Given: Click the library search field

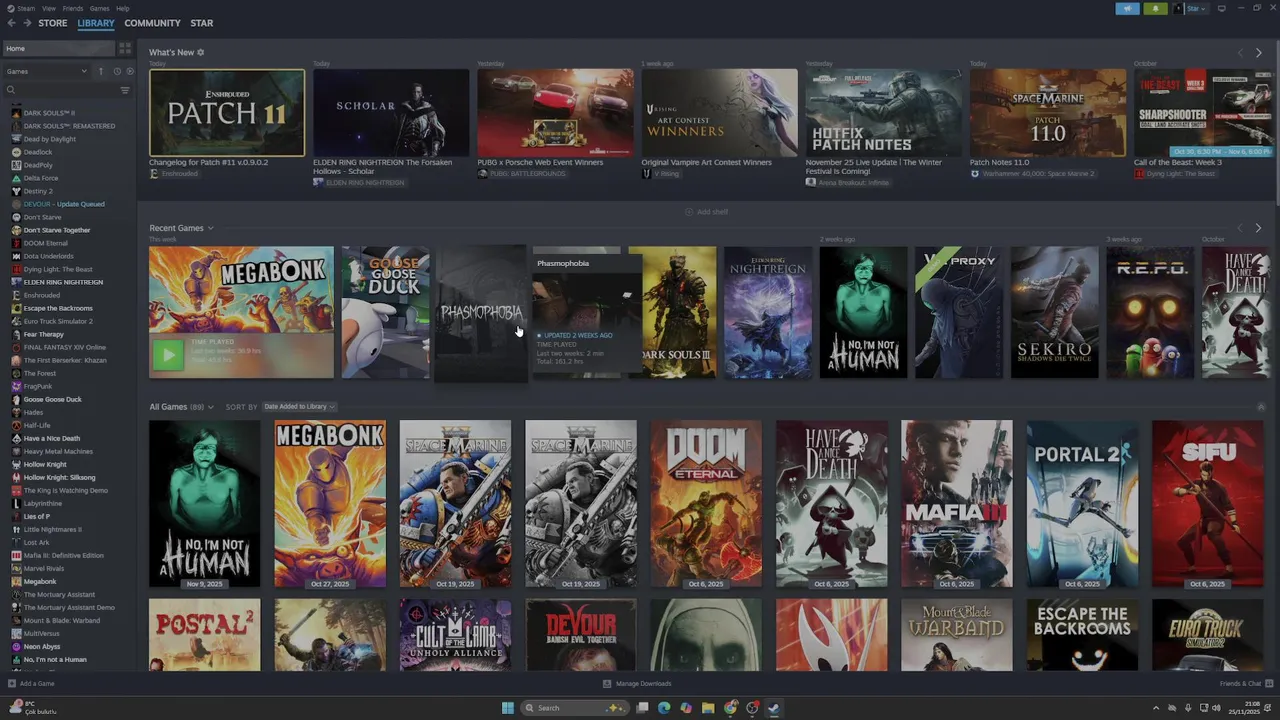Looking at the screenshot, I should click(60, 90).
